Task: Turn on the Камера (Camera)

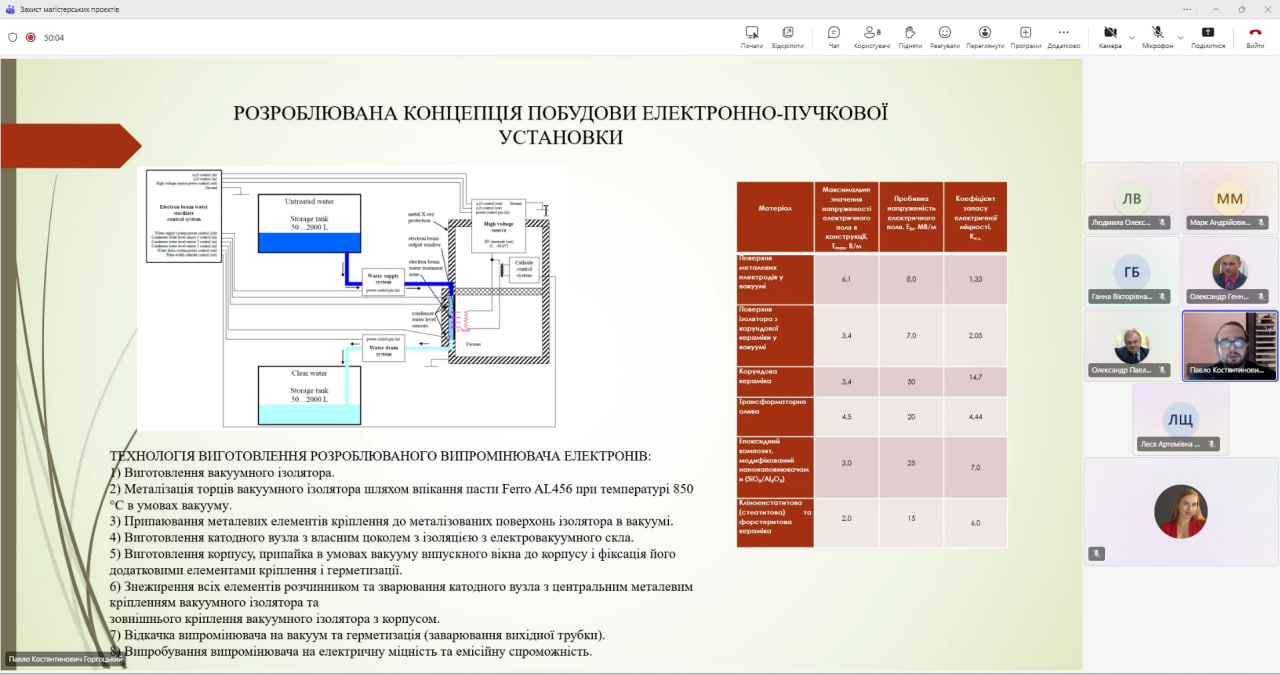Action: tap(1110, 37)
